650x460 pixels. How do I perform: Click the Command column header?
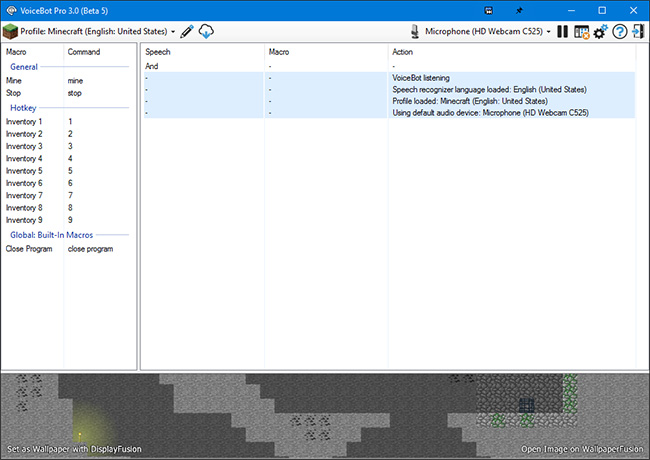click(84, 52)
